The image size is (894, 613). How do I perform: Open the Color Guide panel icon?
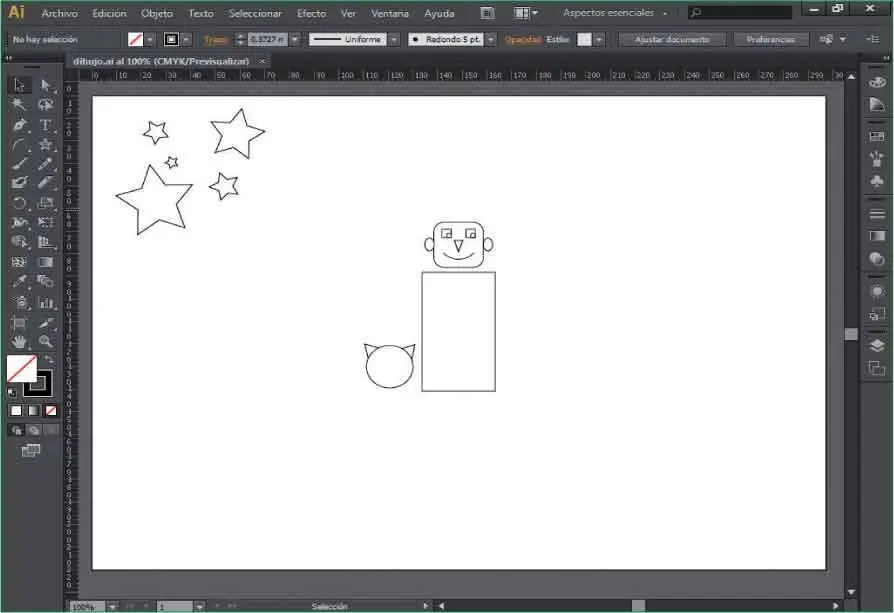pos(876,104)
